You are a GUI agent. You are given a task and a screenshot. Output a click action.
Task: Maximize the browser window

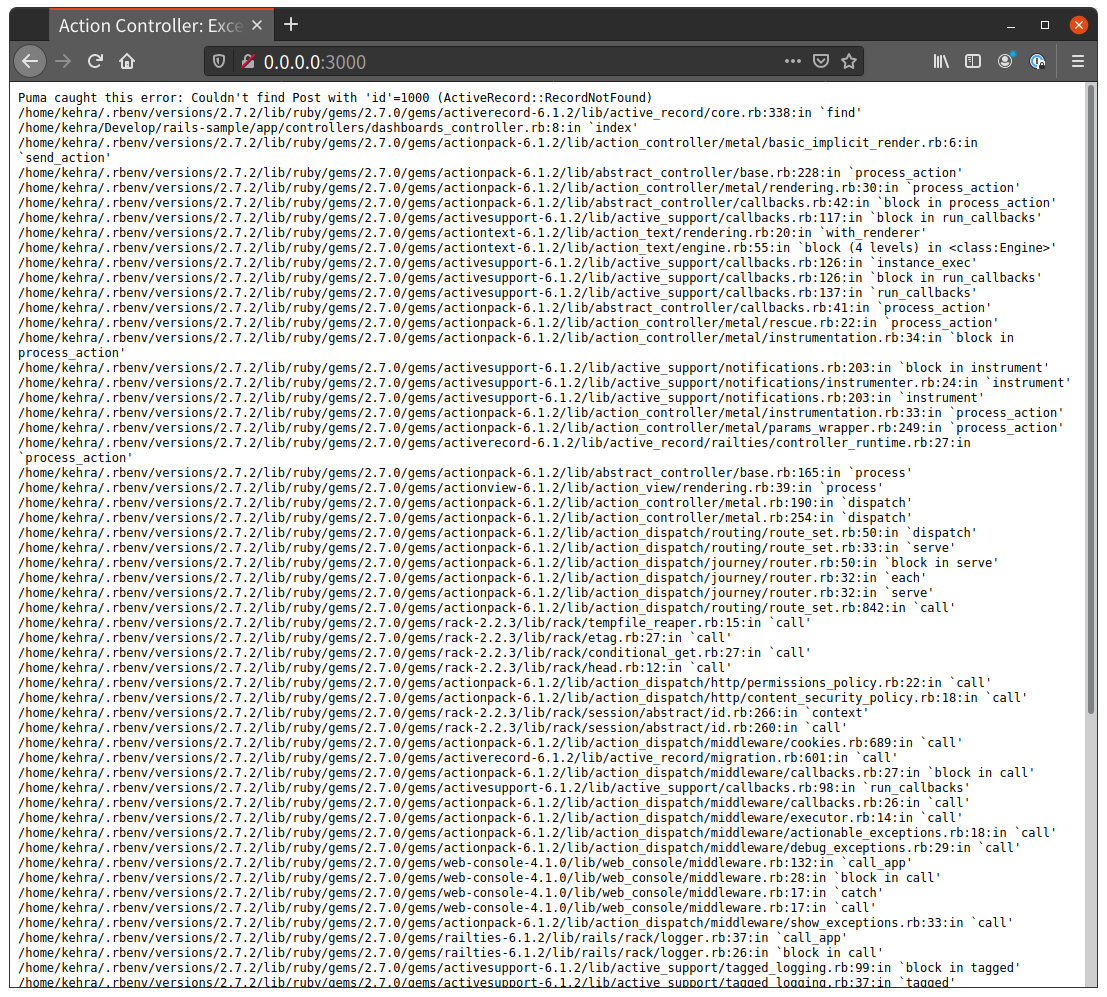[x=1045, y=25]
